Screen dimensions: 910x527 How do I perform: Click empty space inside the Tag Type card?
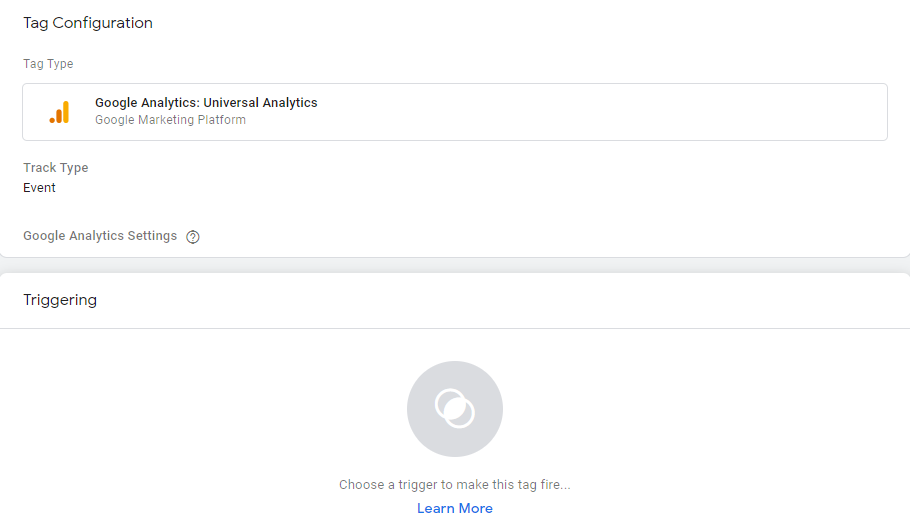(600, 112)
